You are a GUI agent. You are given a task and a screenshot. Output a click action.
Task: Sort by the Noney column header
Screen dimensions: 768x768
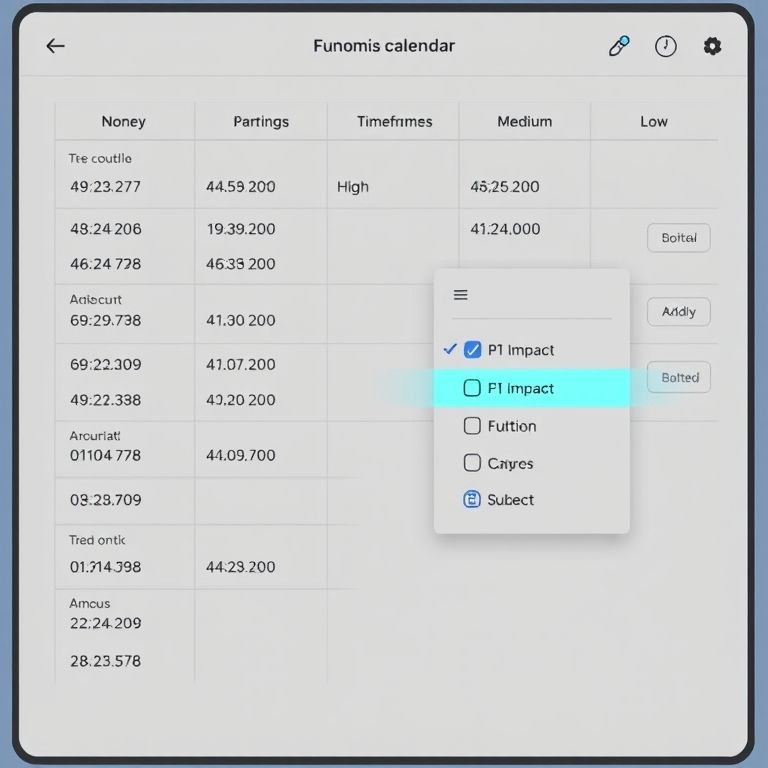[123, 121]
